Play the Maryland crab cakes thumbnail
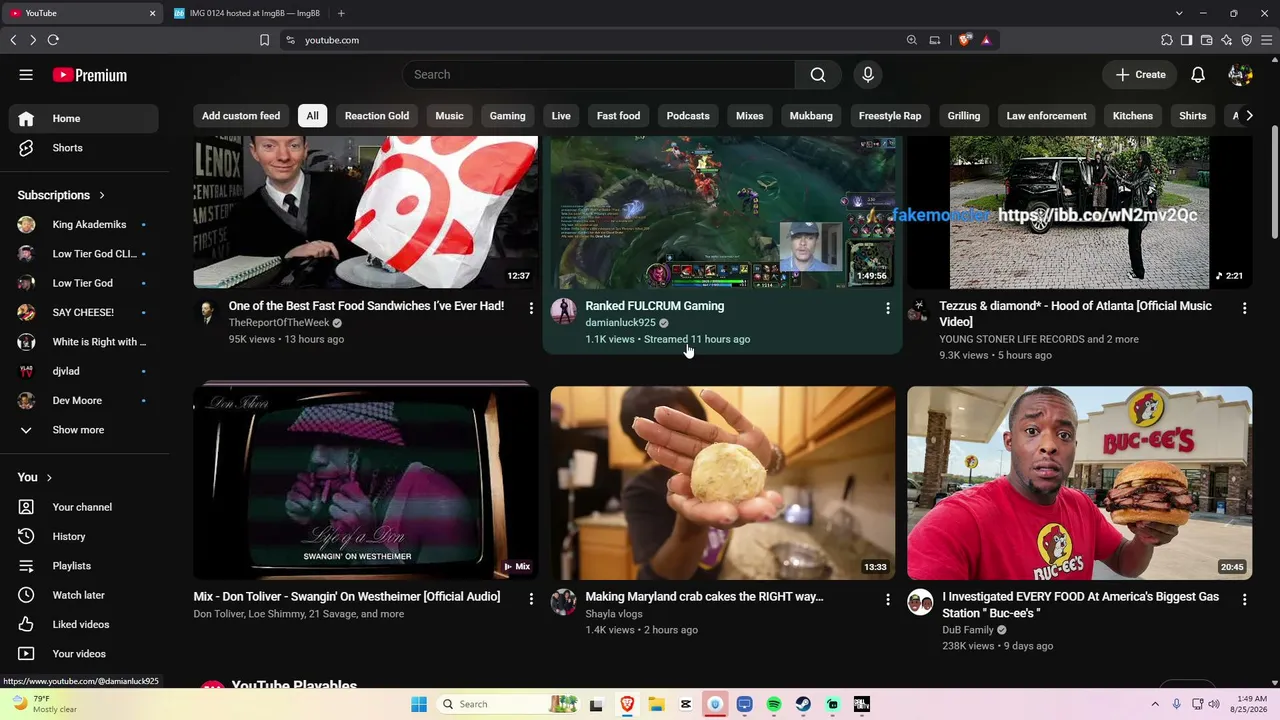 [x=723, y=483]
